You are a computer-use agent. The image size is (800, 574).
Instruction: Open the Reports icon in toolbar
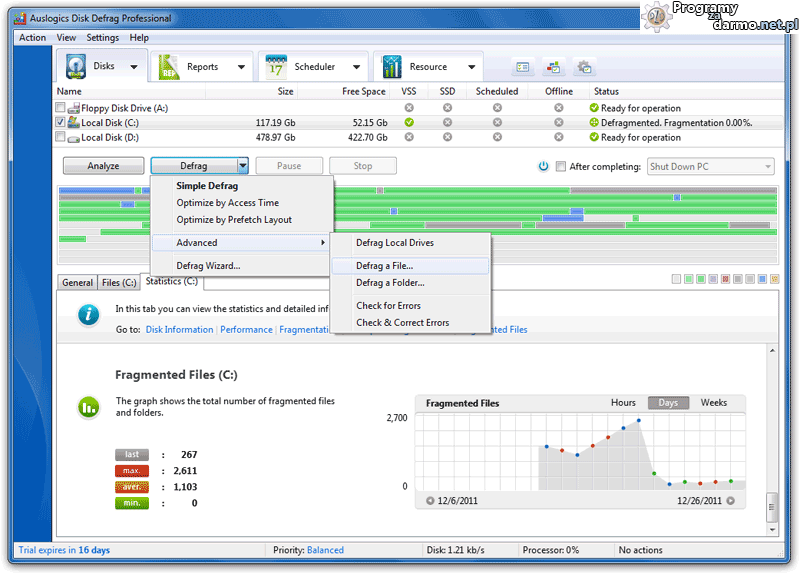[170, 67]
